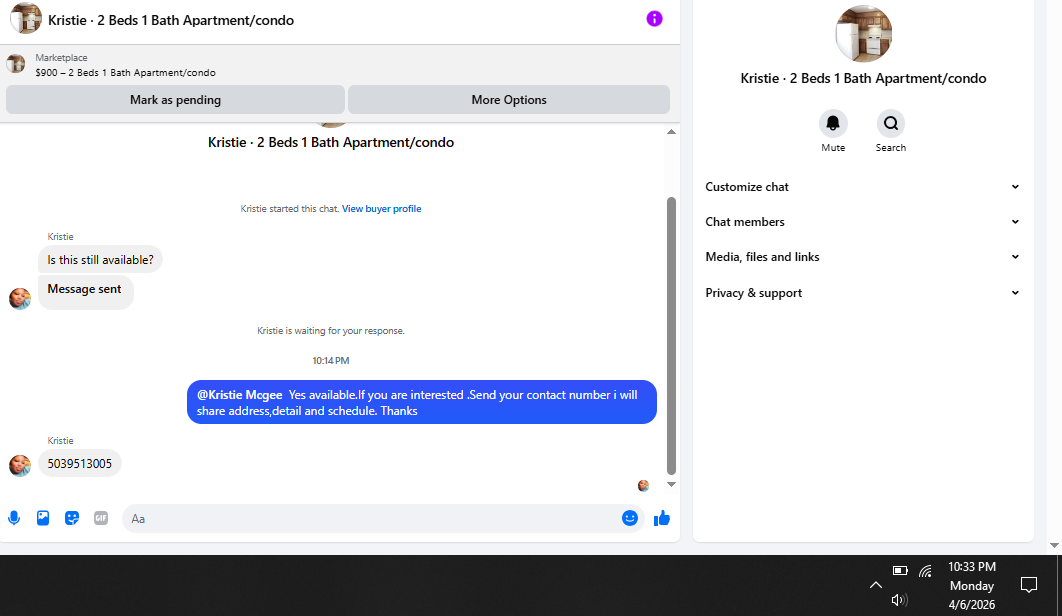This screenshot has width=1062, height=616.
Task: Open the GIF picker icon
Action: click(101, 518)
